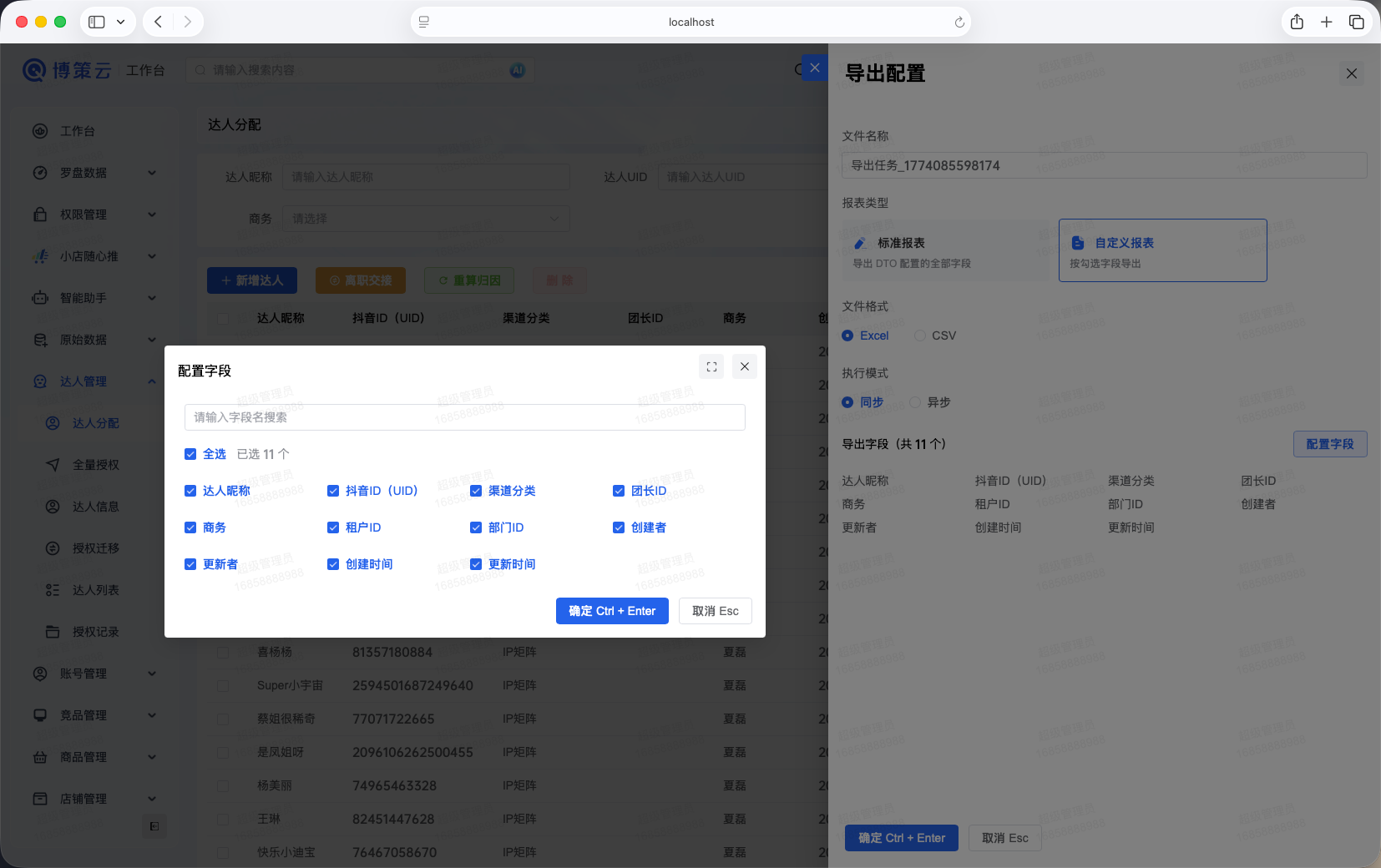This screenshot has width=1381, height=868.
Task: Click the 博策云 logo
Action: (67, 70)
